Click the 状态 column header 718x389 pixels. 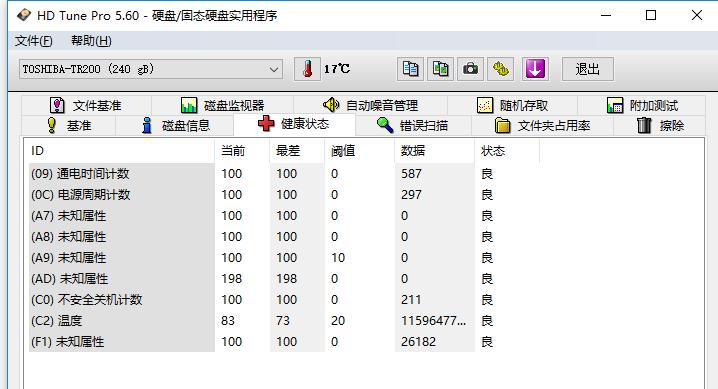(x=507, y=151)
